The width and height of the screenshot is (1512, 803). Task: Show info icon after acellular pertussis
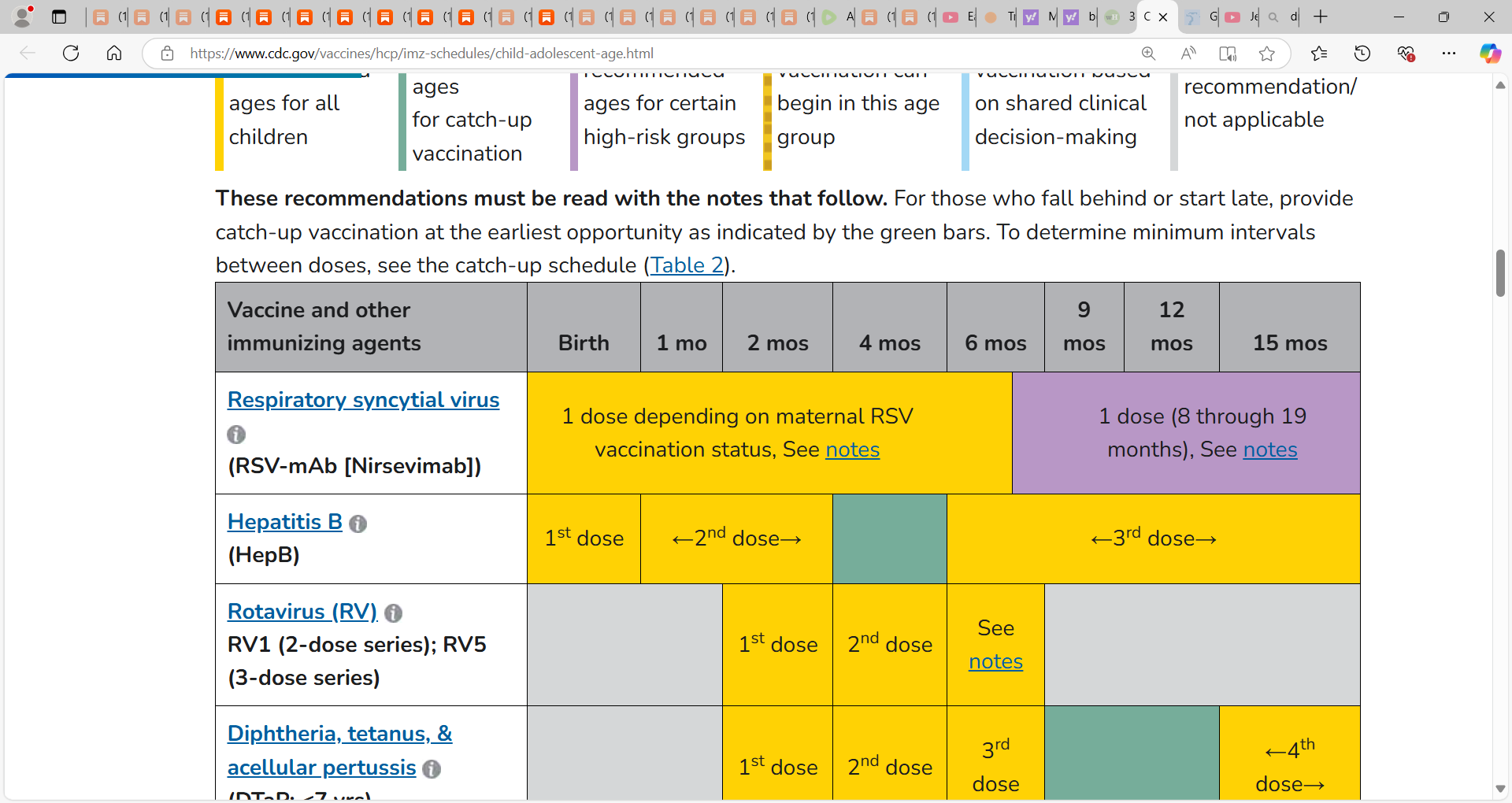pos(432,769)
